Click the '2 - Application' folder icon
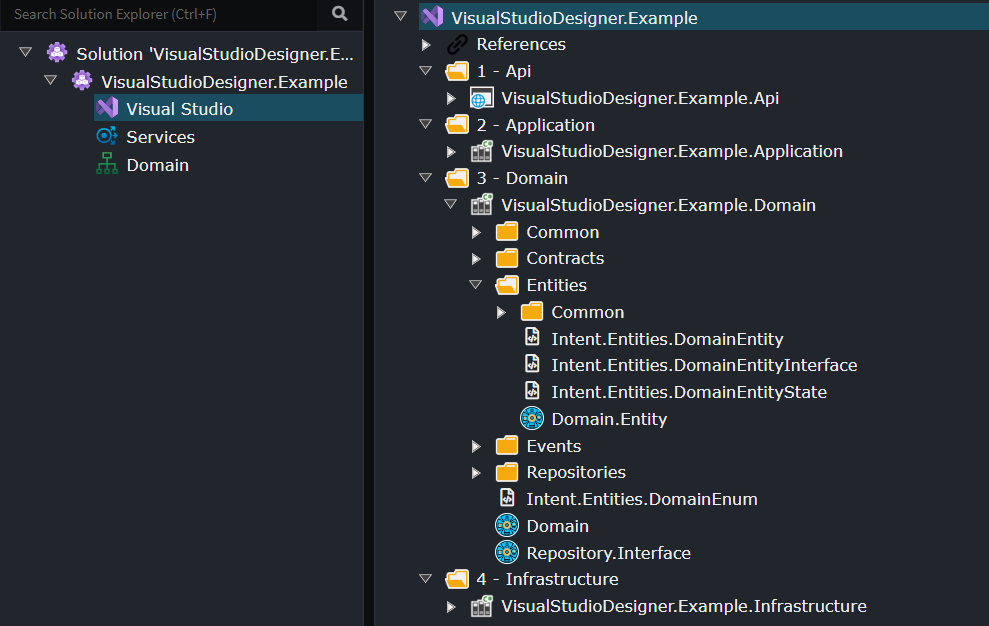Screen dimensions: 989x626 [x=457, y=124]
